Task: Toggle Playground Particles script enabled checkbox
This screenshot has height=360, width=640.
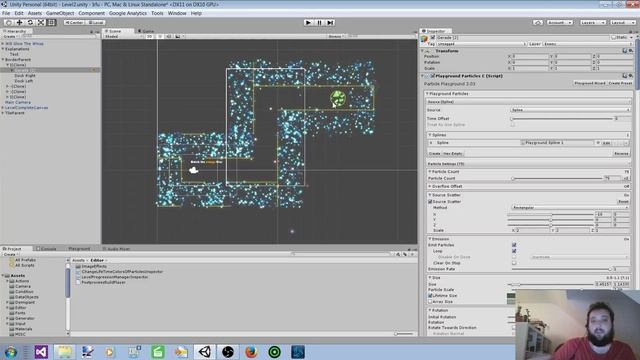Action: [x=433, y=76]
